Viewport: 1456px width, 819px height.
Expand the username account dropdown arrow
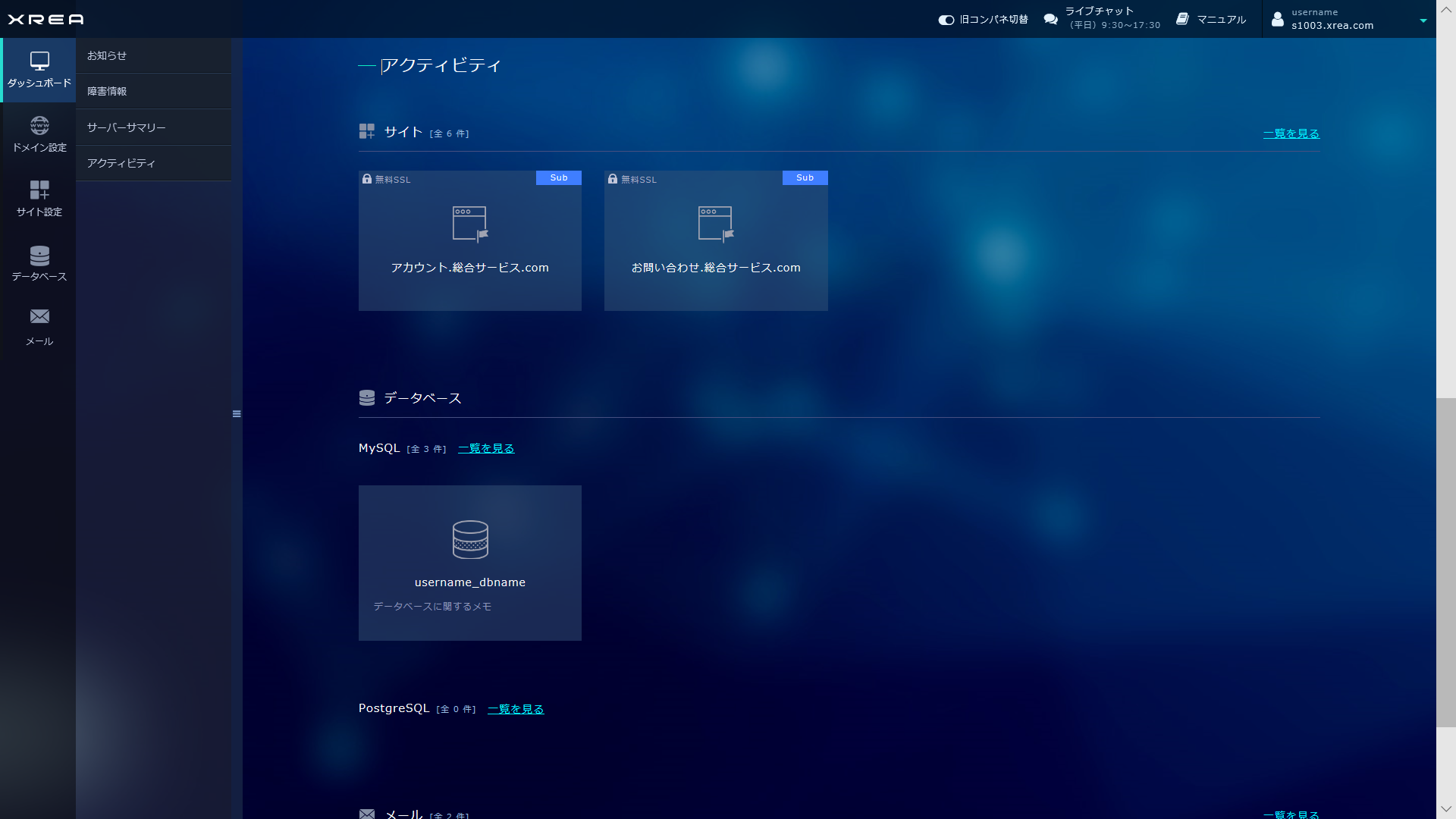1423,20
